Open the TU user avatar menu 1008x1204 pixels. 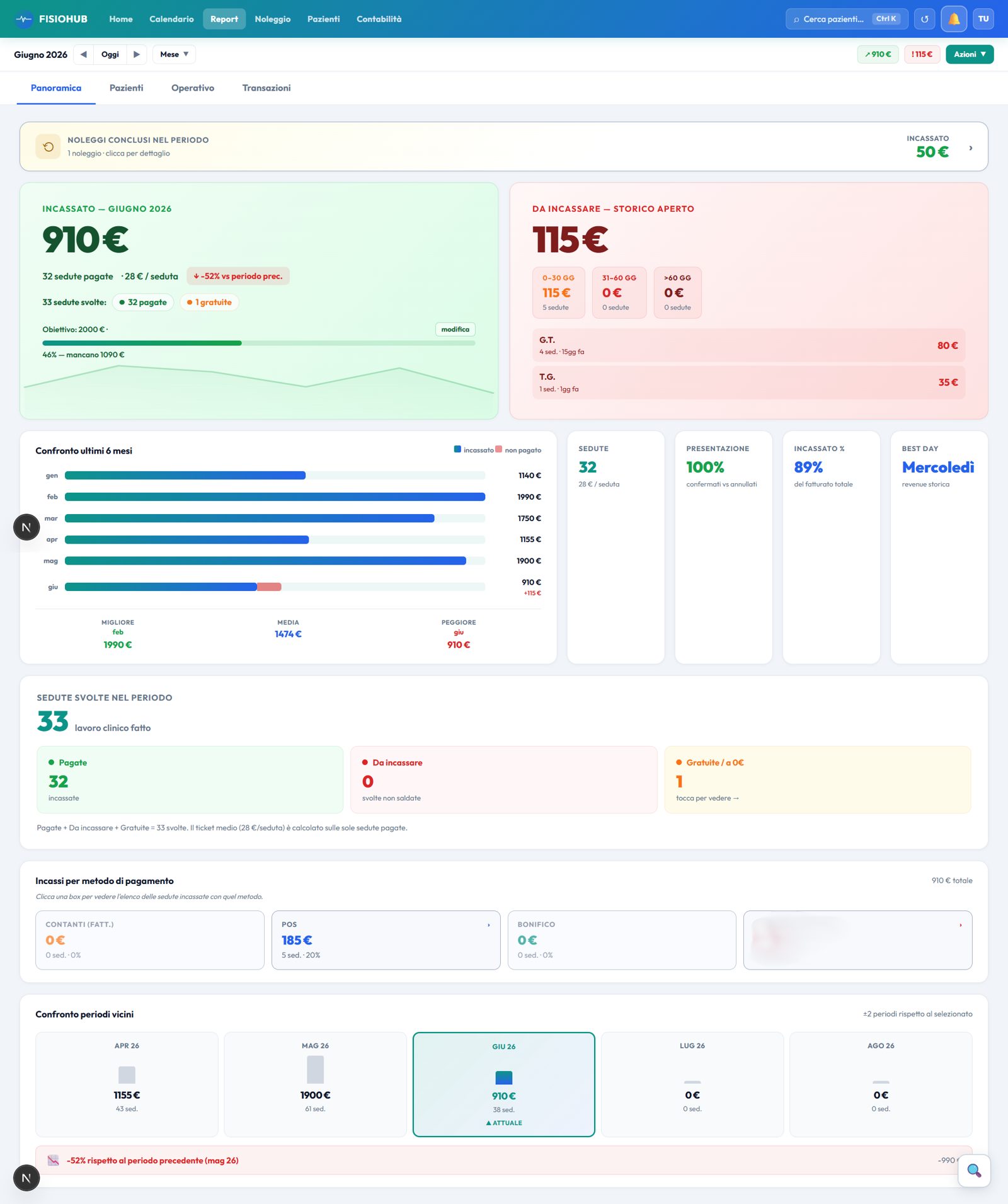[x=983, y=19]
